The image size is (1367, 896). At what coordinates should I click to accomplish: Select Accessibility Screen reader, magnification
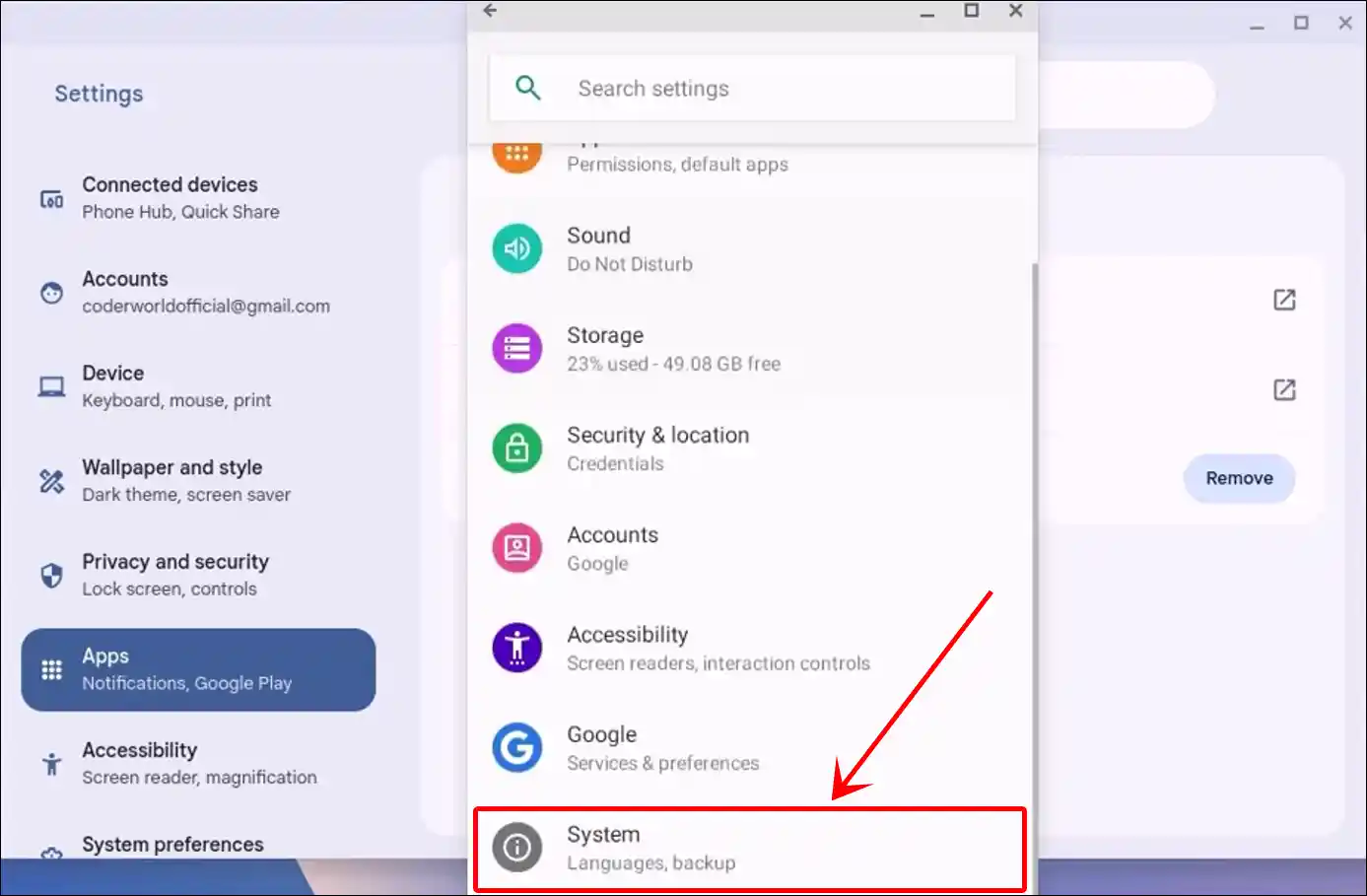click(198, 764)
